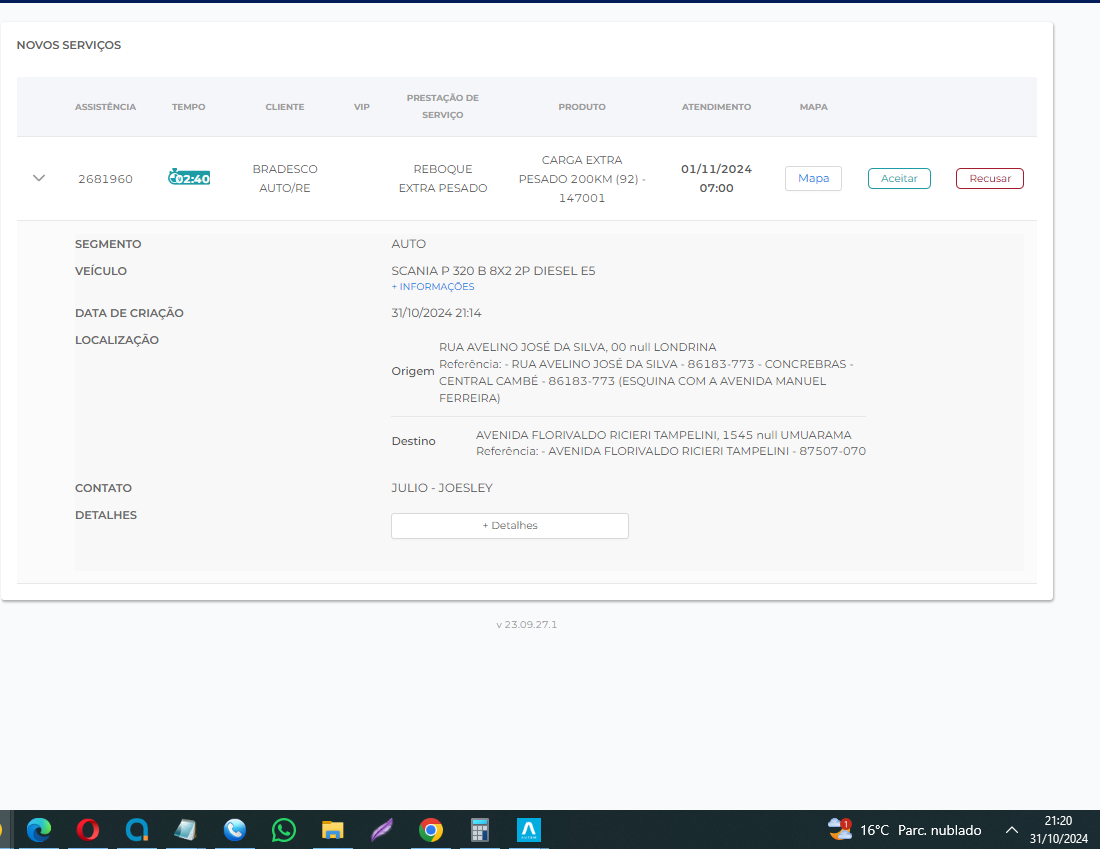Expand vehicle + INFORMAÇÕES link
1100x849 pixels.
[433, 287]
